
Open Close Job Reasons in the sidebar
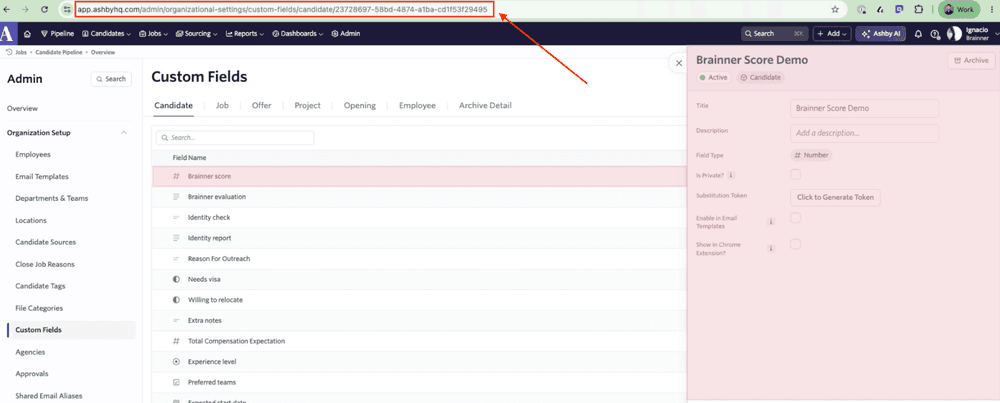pyautogui.click(x=45, y=264)
